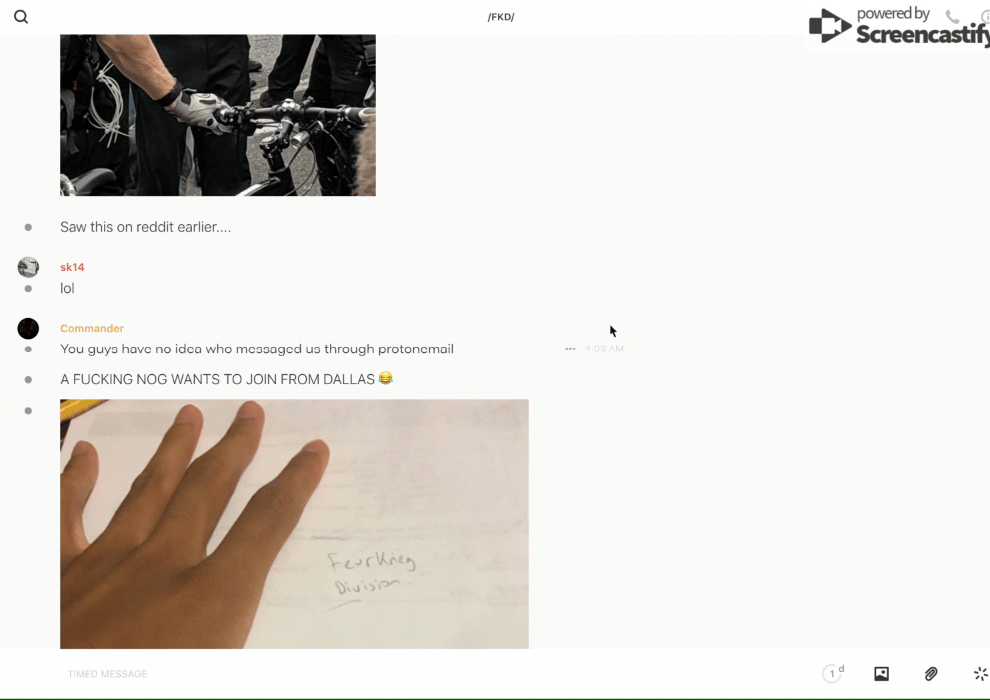
Task: Select the 'Saw this on reddit earlier' message
Action: click(x=145, y=227)
